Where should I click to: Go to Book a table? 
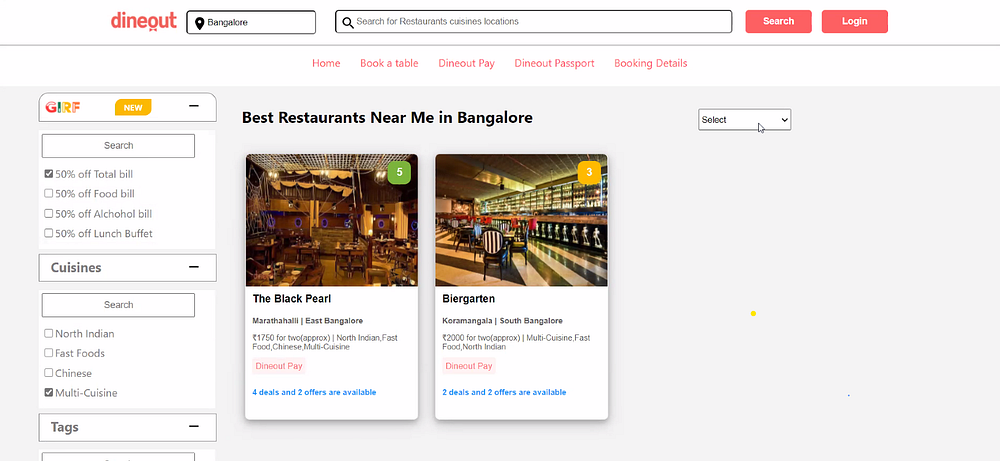(389, 63)
